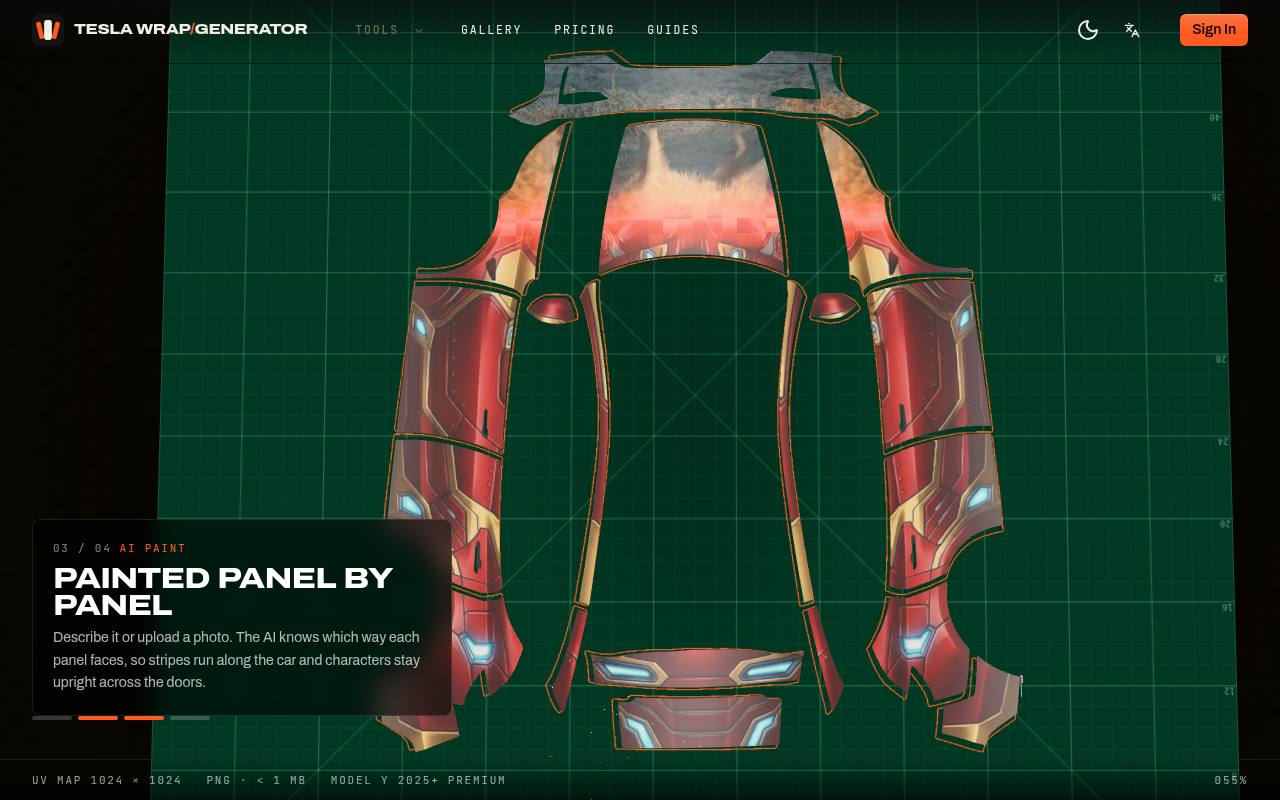Image resolution: width=1280 pixels, height=800 pixels.
Task: Toggle dark mode with the moon icon
Action: [x=1088, y=30]
